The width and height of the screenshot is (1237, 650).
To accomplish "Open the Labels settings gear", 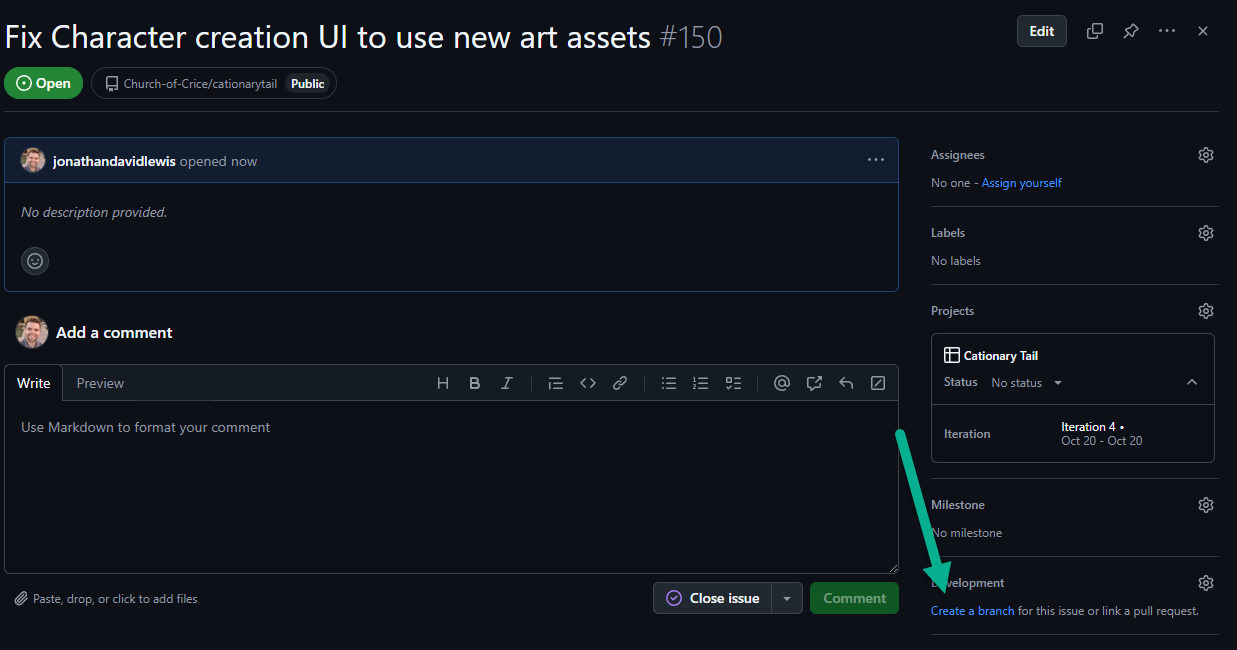I will 1206,233.
